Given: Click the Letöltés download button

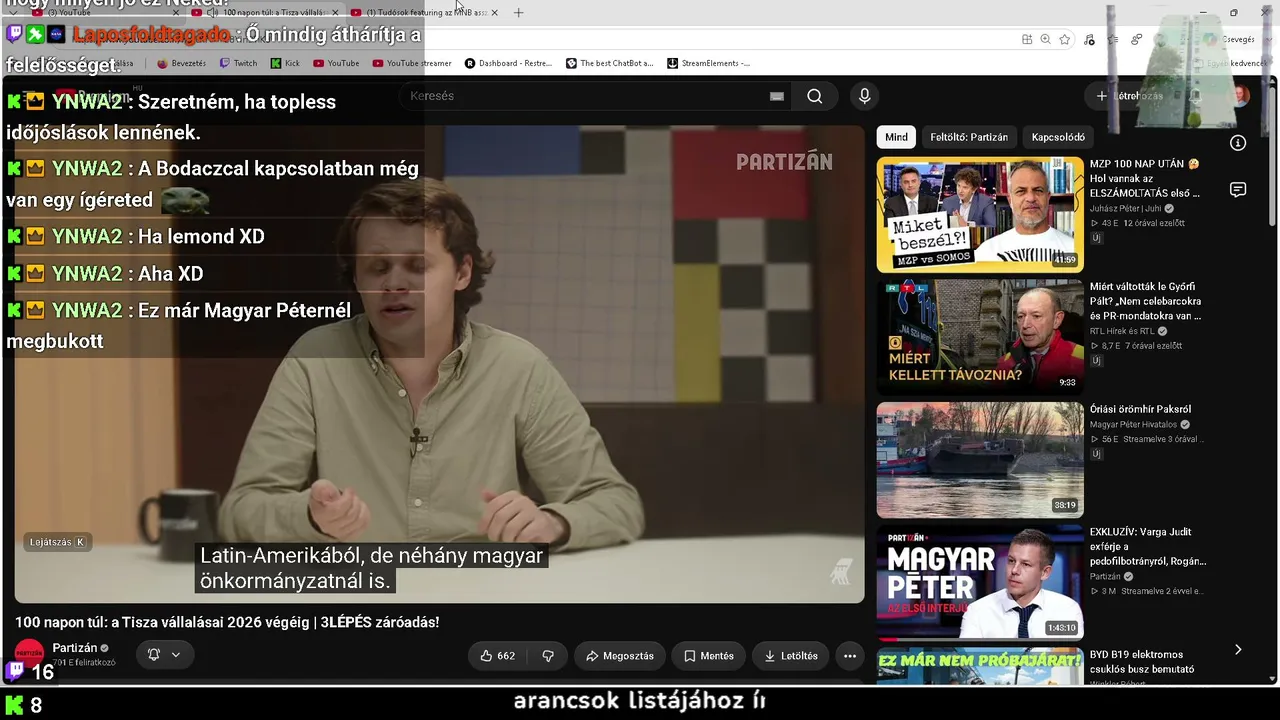Looking at the screenshot, I should 791,656.
